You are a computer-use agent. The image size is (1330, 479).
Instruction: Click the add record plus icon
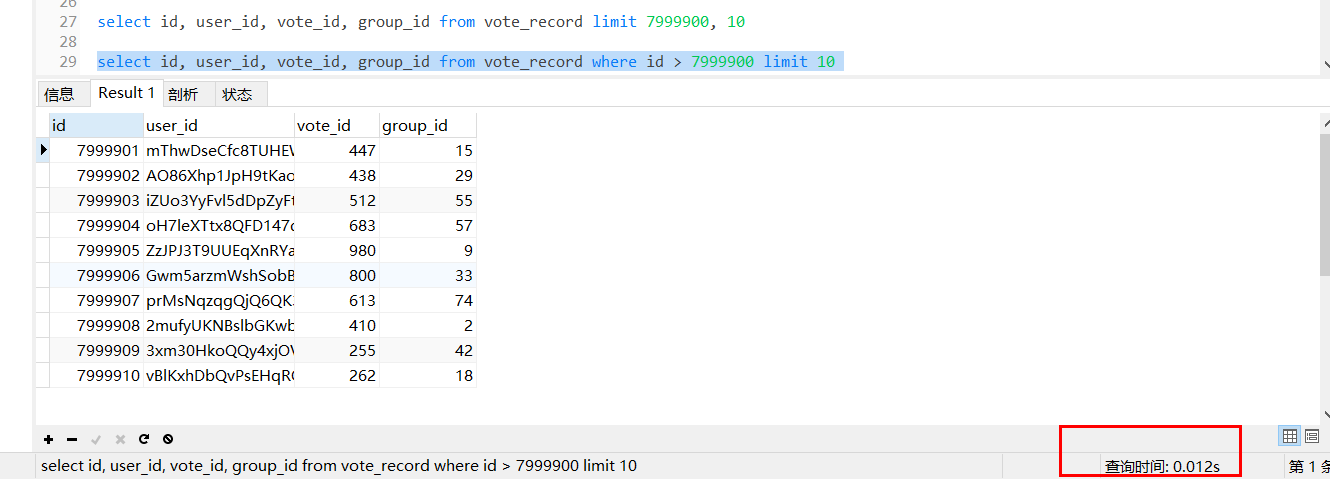click(x=48, y=439)
